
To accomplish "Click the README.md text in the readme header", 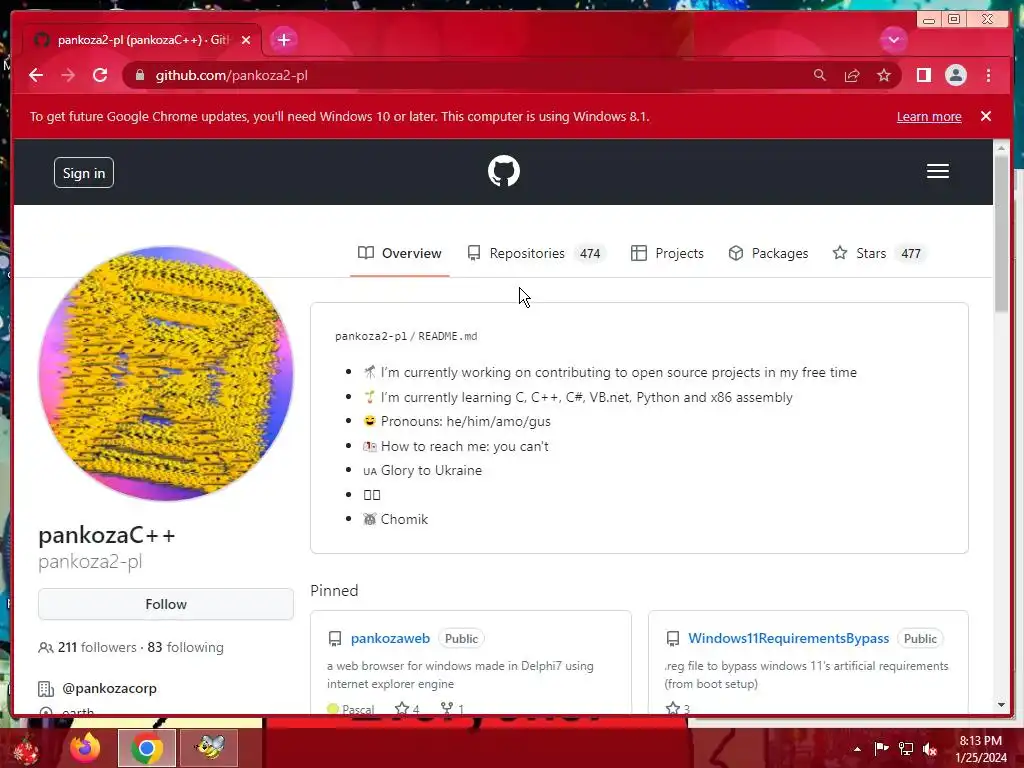I will 447,336.
